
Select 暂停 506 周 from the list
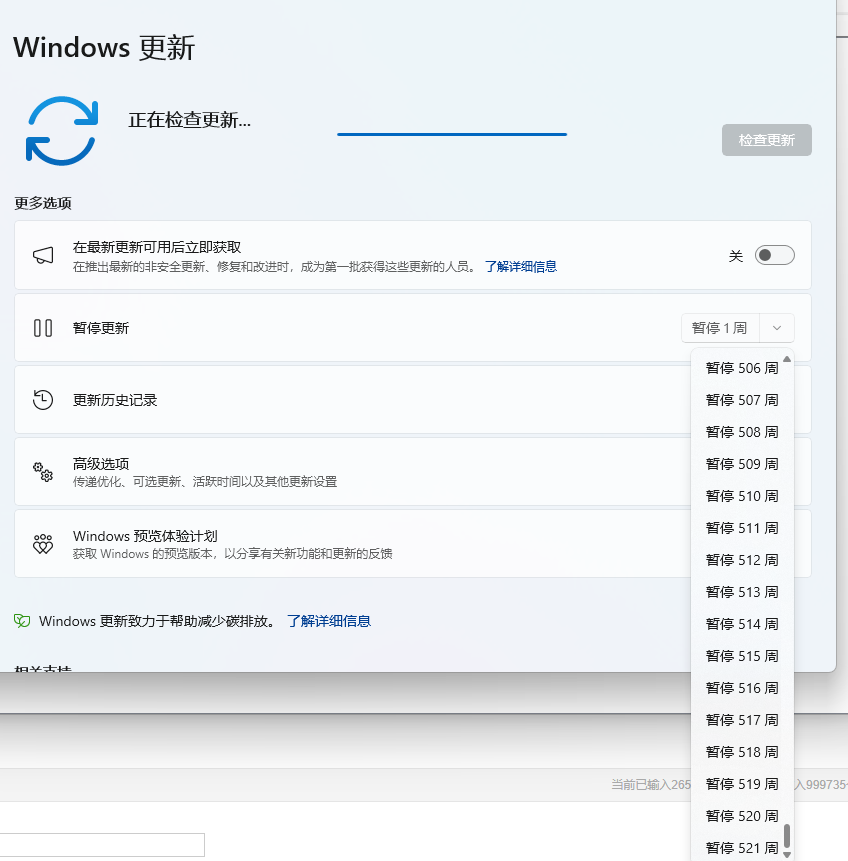(741, 368)
